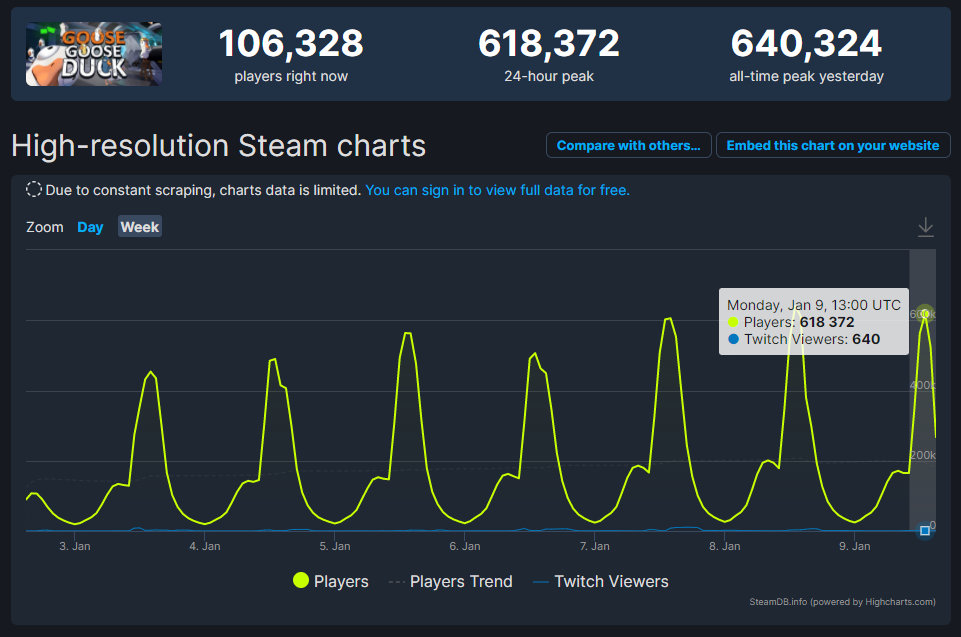
Task: Click the SteamDB.info Highcharts credit text
Action: [842, 602]
